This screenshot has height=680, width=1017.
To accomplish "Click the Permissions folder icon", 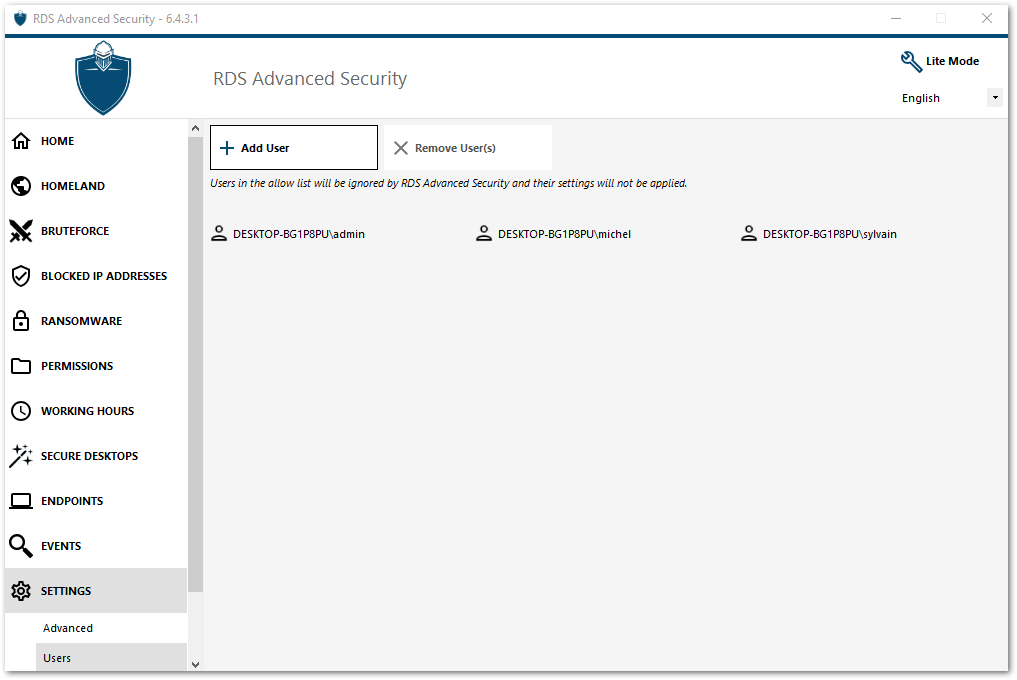I will point(21,366).
